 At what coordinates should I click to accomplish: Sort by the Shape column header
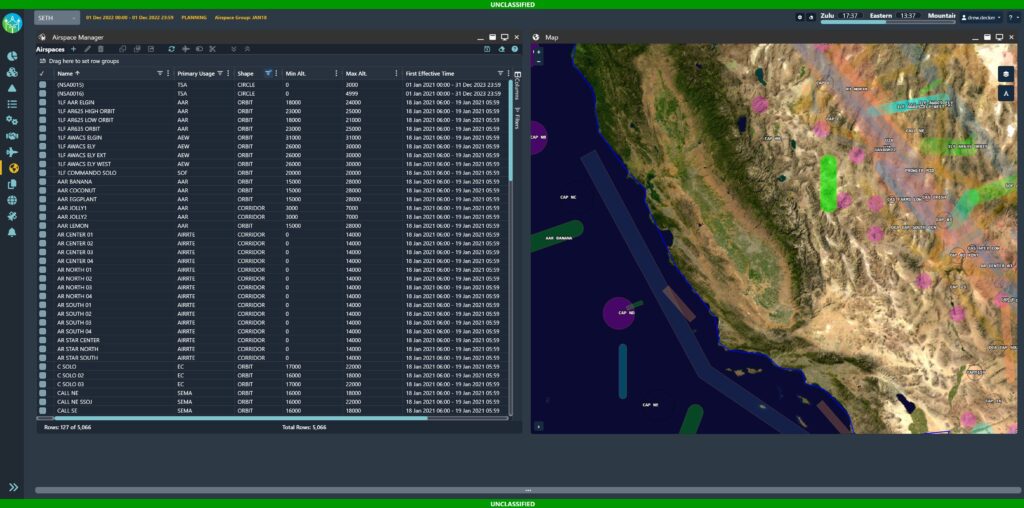coord(245,74)
